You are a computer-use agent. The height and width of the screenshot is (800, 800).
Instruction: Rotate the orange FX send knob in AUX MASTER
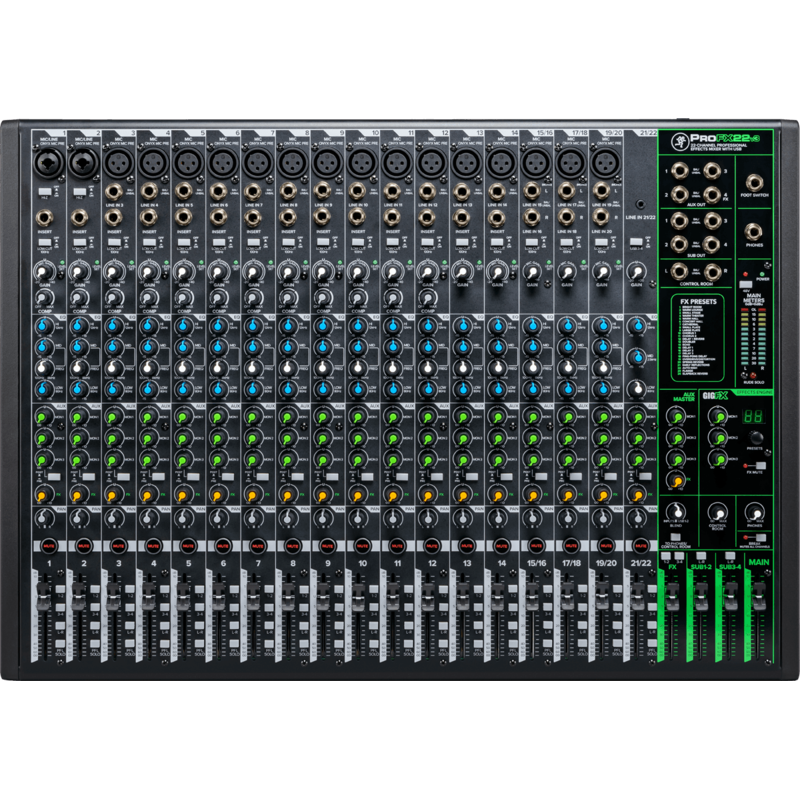click(677, 480)
